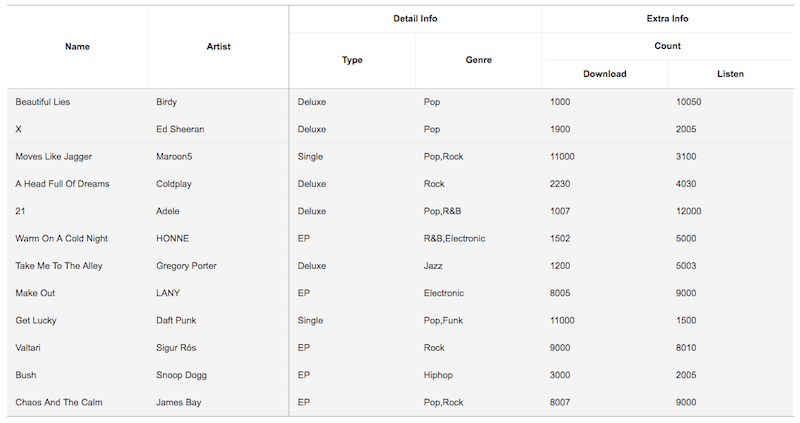Click the Download column header
800x423 pixels.
click(x=605, y=74)
